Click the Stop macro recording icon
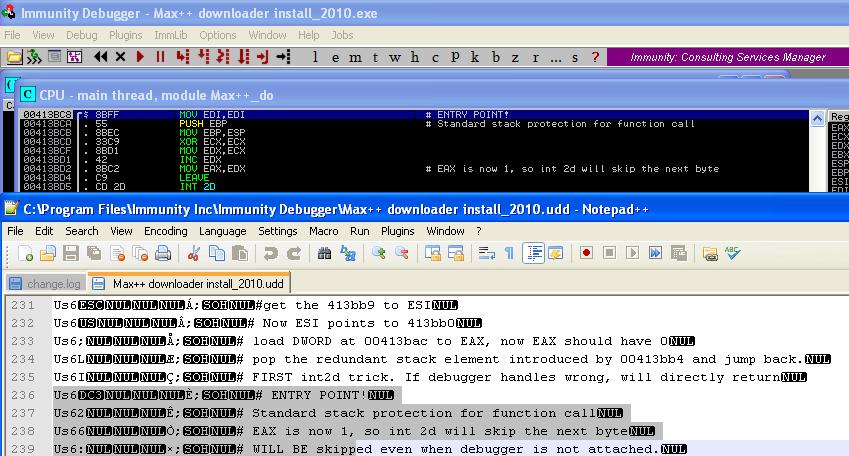This screenshot has width=849, height=456. [x=609, y=253]
